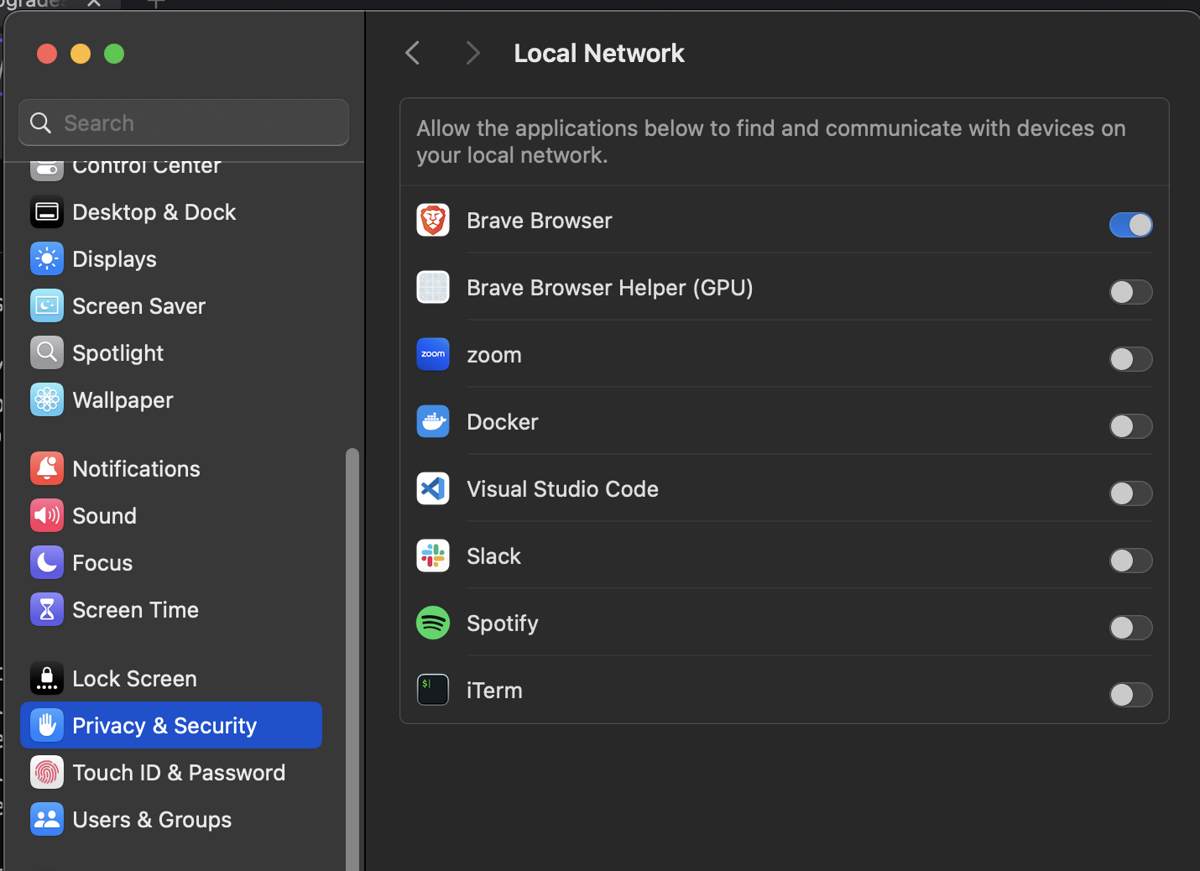The width and height of the screenshot is (1200, 871).
Task: Click the Desktop & Dock sidebar icon
Action: (x=47, y=212)
